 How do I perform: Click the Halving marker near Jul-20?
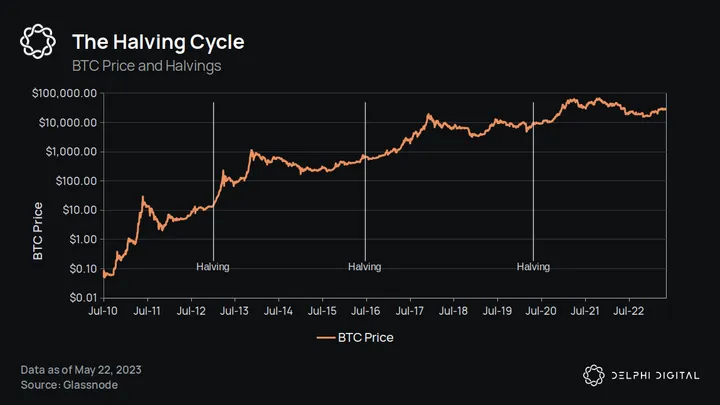coord(533,267)
